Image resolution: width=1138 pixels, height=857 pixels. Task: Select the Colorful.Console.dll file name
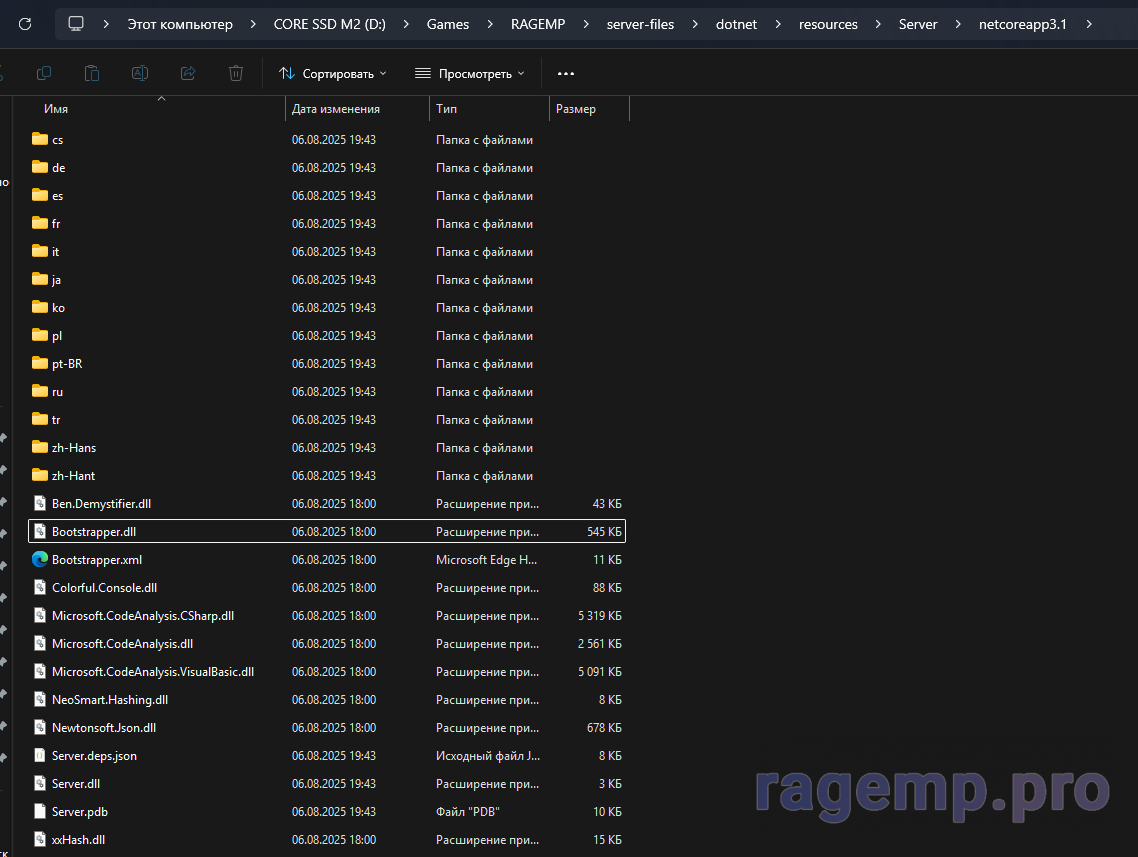(105, 588)
